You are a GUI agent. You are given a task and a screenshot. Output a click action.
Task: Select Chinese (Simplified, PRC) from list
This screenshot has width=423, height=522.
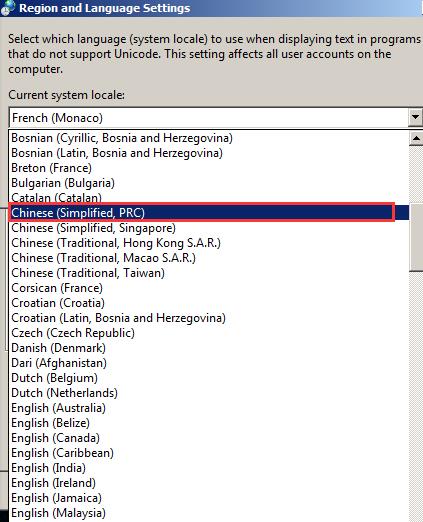pos(209,213)
